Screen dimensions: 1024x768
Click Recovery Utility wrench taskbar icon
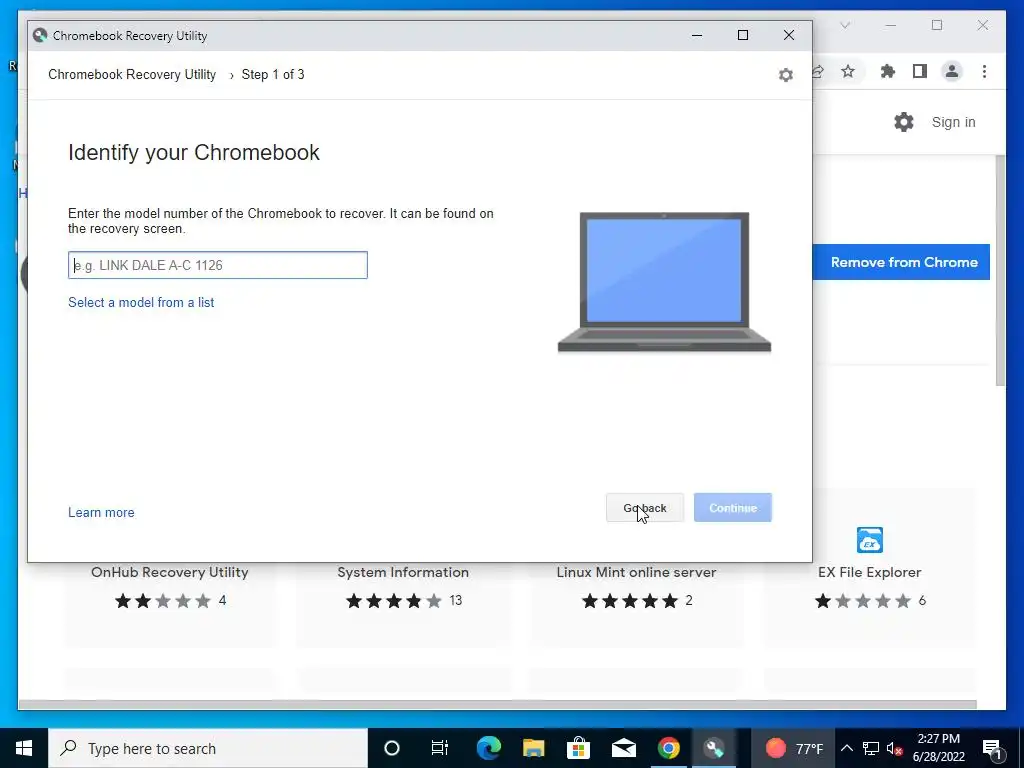(x=714, y=748)
